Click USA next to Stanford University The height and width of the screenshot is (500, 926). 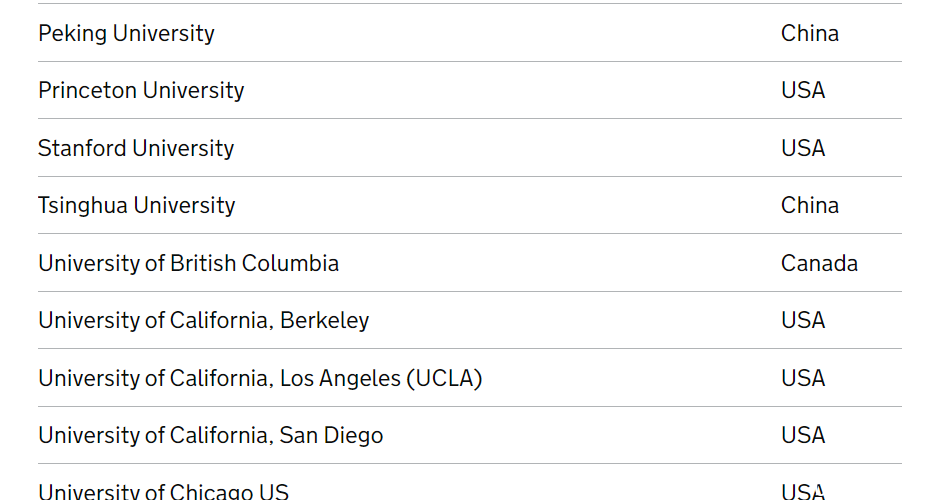pos(803,148)
